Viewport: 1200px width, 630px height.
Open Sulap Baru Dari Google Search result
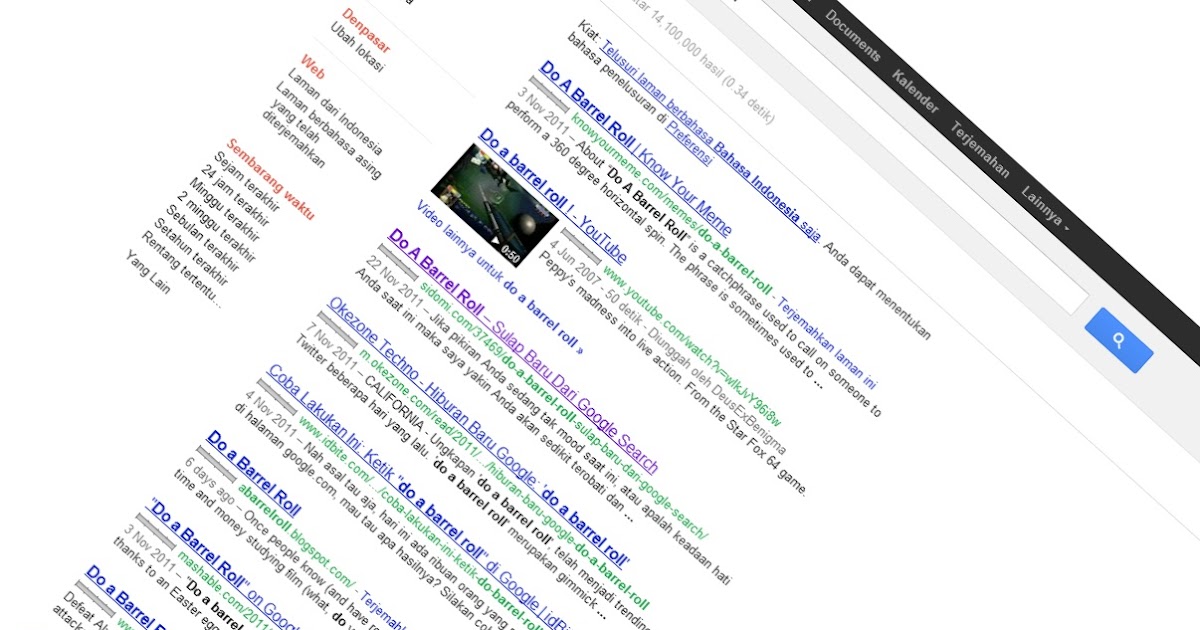coord(524,350)
